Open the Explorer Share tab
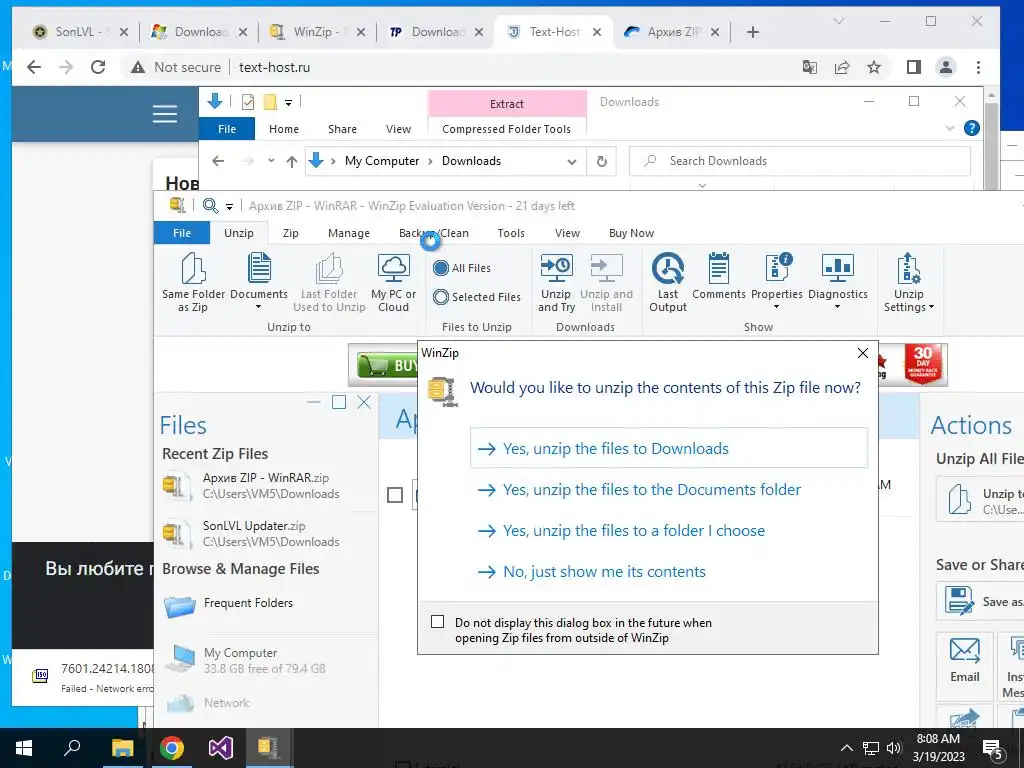The image size is (1024, 768). (x=342, y=129)
